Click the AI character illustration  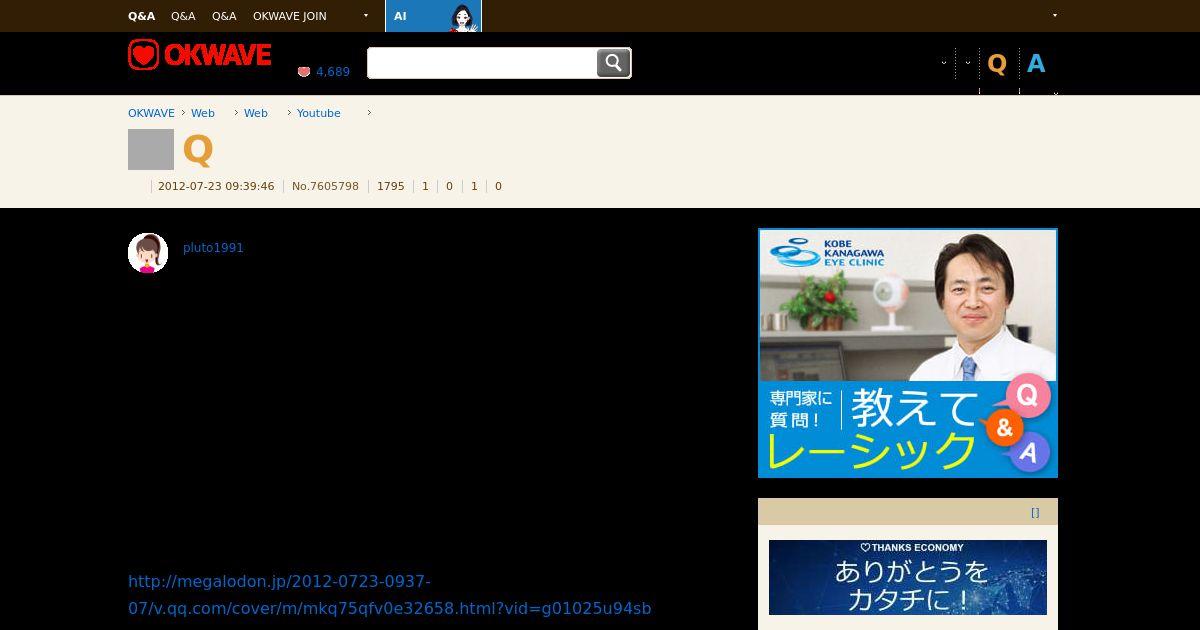463,17
